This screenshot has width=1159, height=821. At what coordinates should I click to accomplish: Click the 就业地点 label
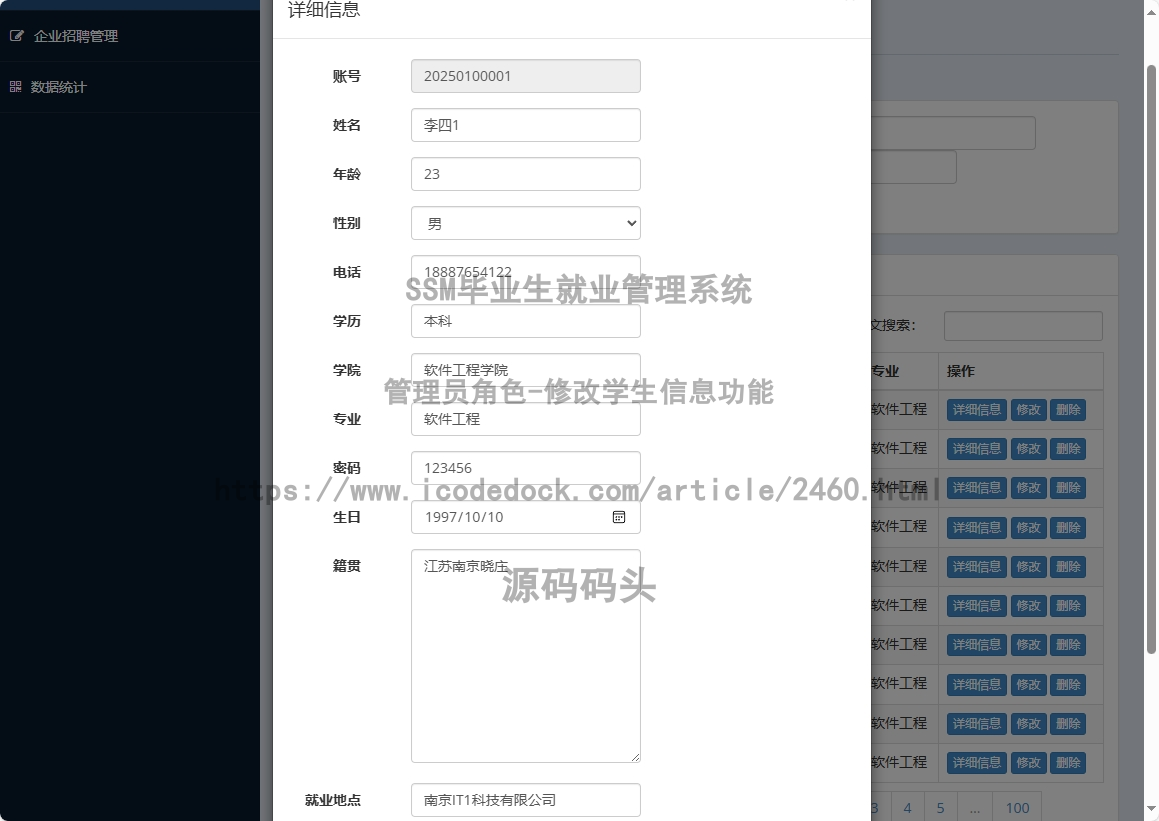[333, 800]
